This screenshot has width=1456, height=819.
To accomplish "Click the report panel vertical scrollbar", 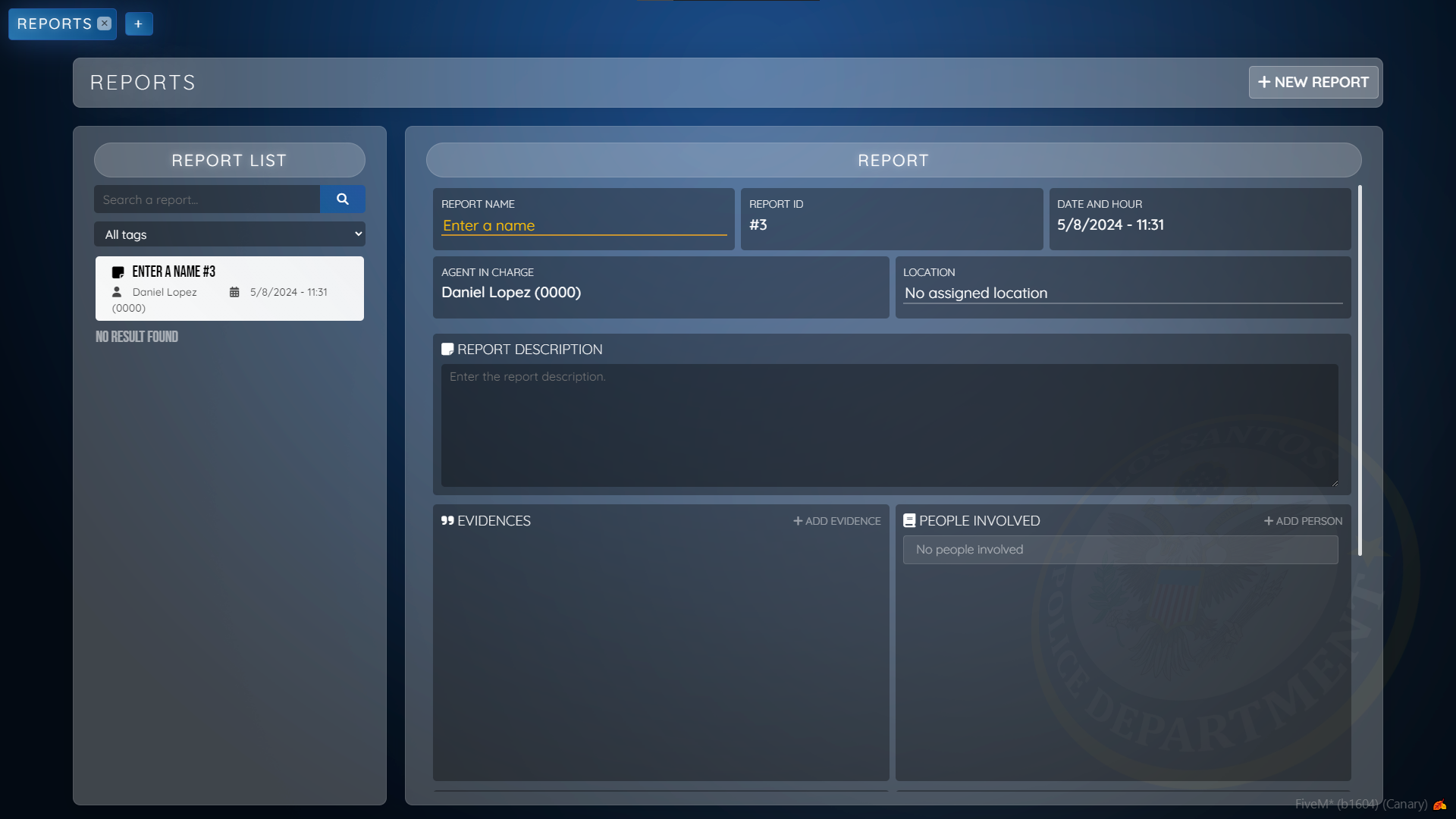I will pyautogui.click(x=1359, y=372).
